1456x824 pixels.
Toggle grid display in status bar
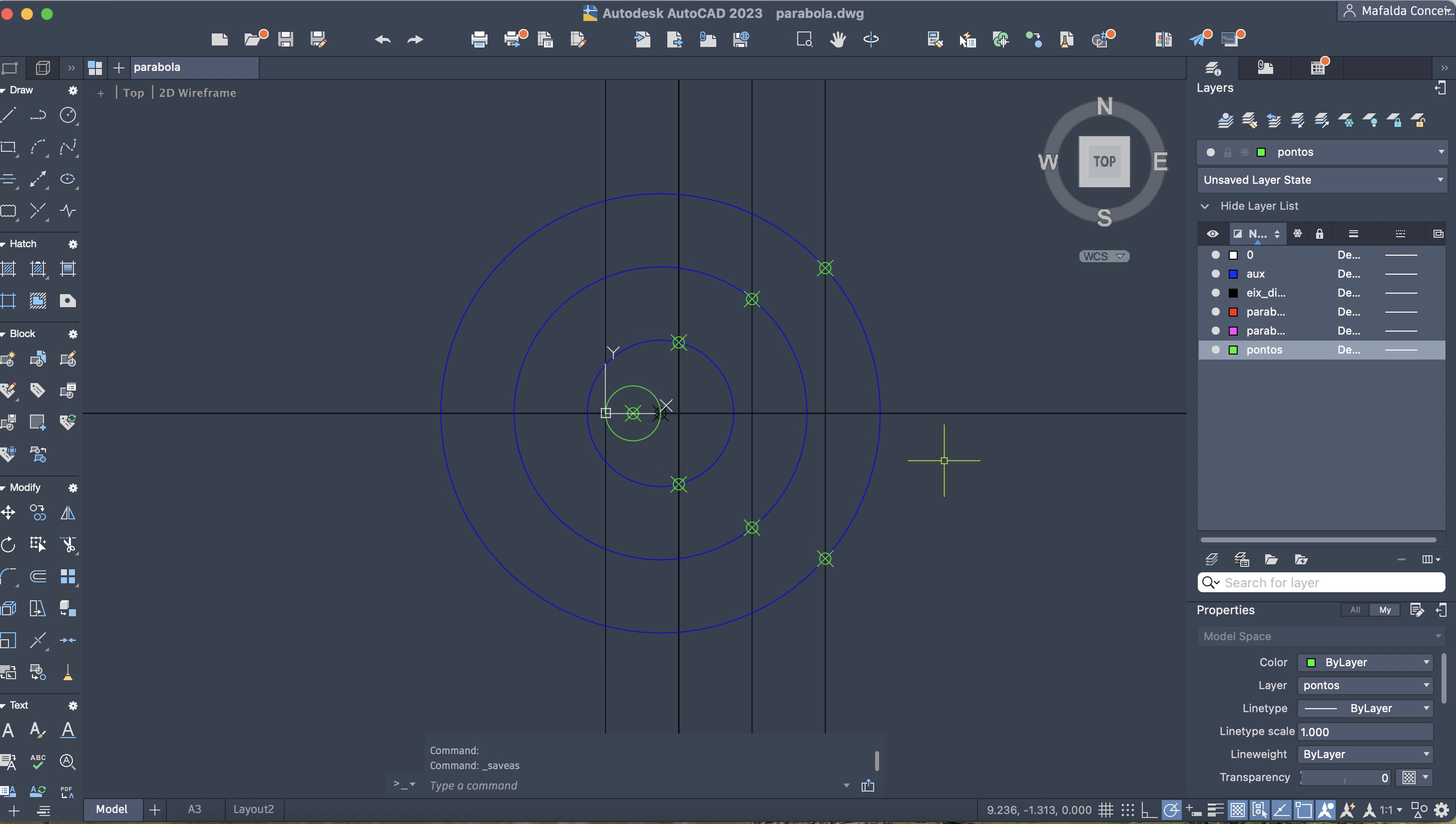(1105, 810)
